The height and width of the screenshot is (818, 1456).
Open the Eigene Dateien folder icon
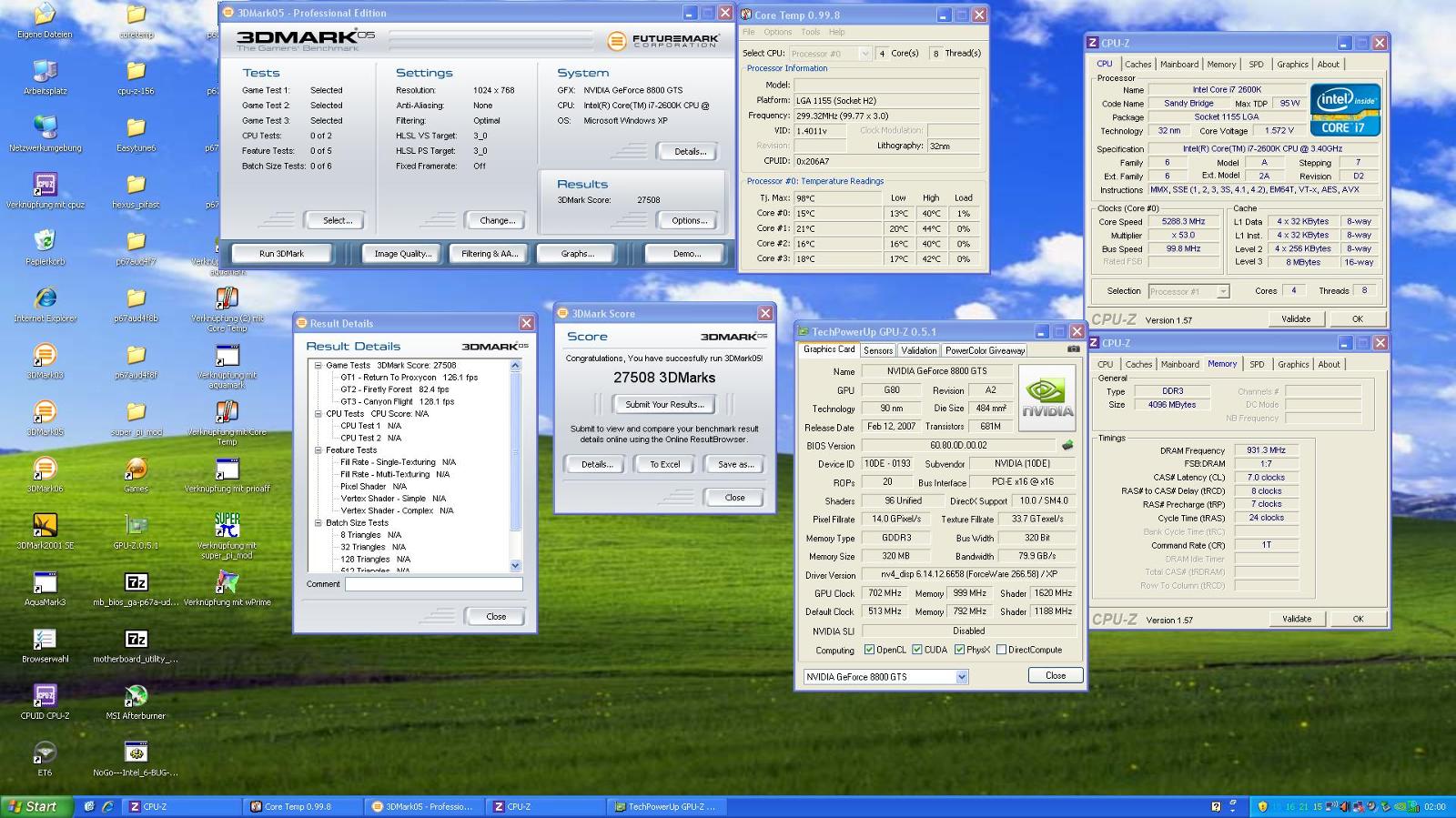point(45,15)
